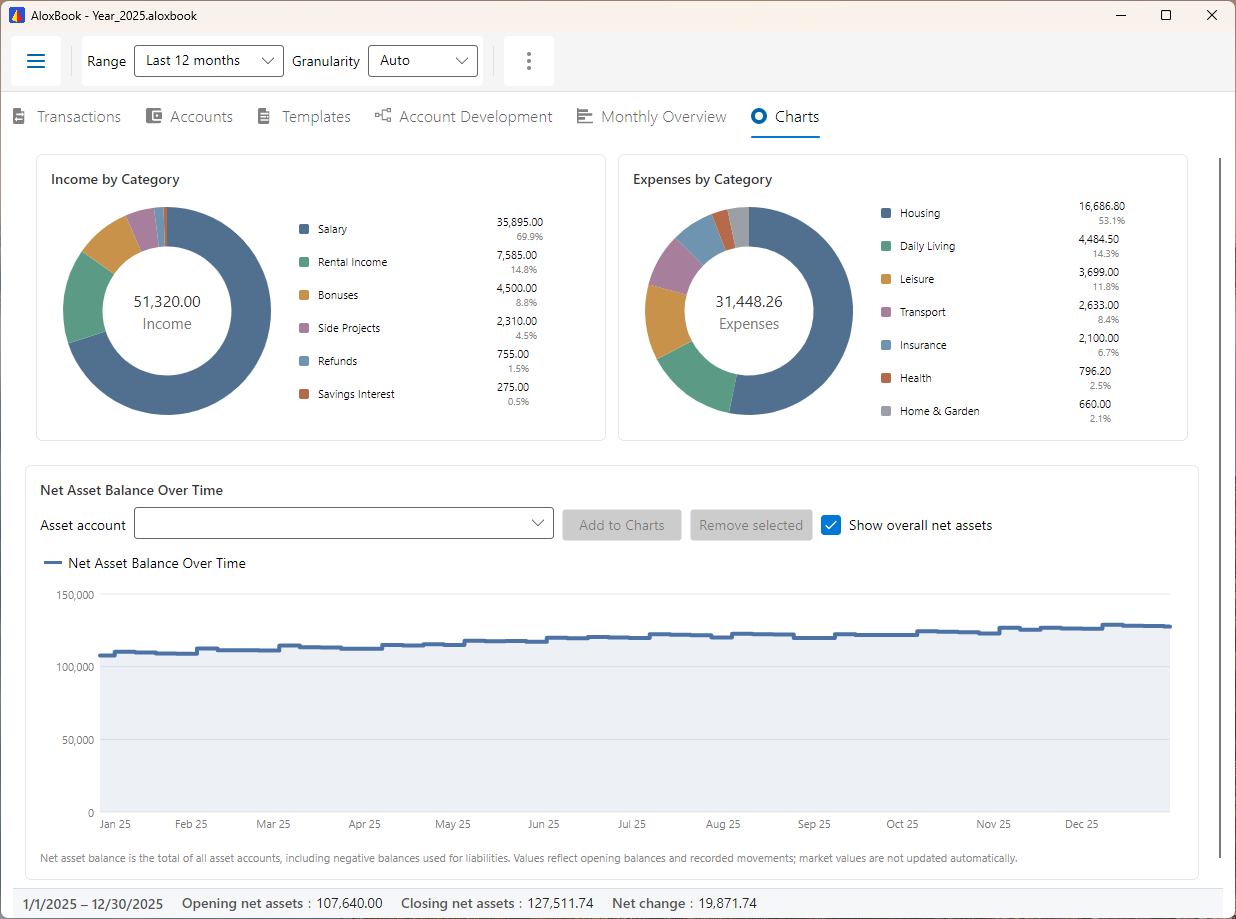1236x919 pixels.
Task: Click the 31,448.26 Expenses total in donut
Action: pos(749,301)
